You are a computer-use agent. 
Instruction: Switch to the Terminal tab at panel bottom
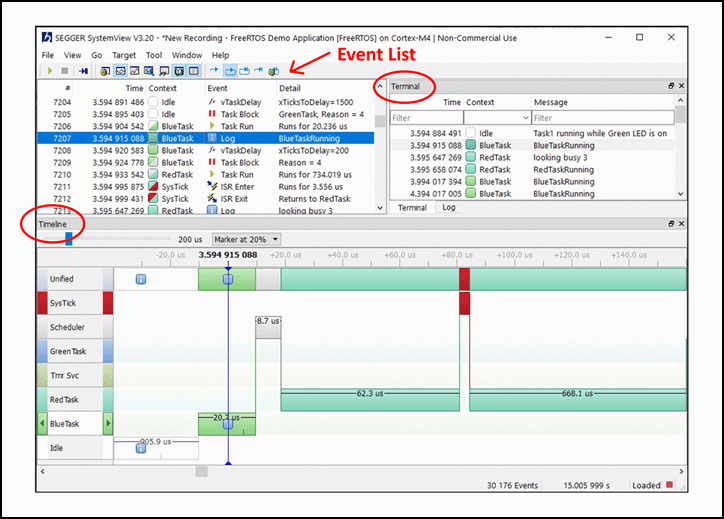click(412, 207)
